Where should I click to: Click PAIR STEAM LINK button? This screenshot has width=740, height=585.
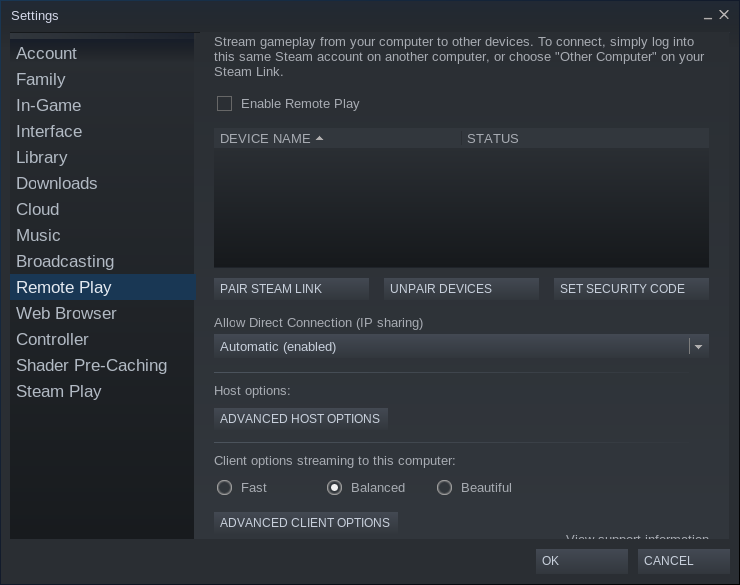pos(291,289)
